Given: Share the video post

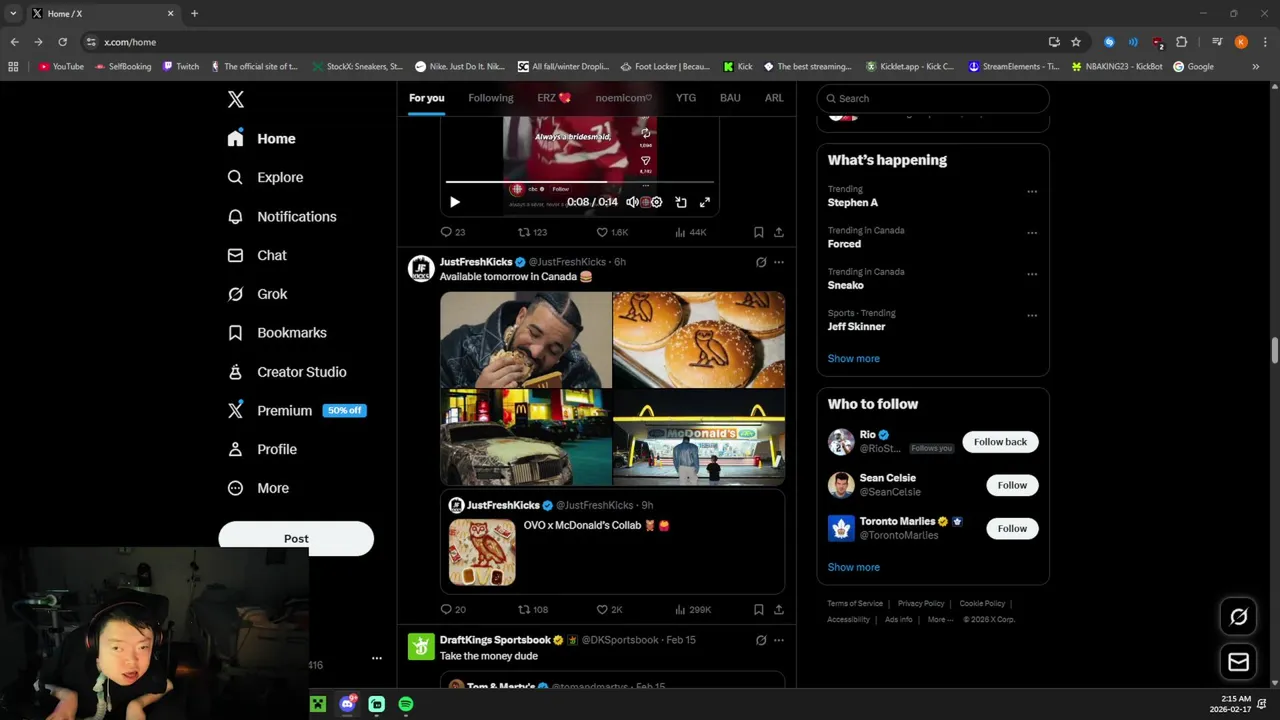Looking at the screenshot, I should (779, 232).
